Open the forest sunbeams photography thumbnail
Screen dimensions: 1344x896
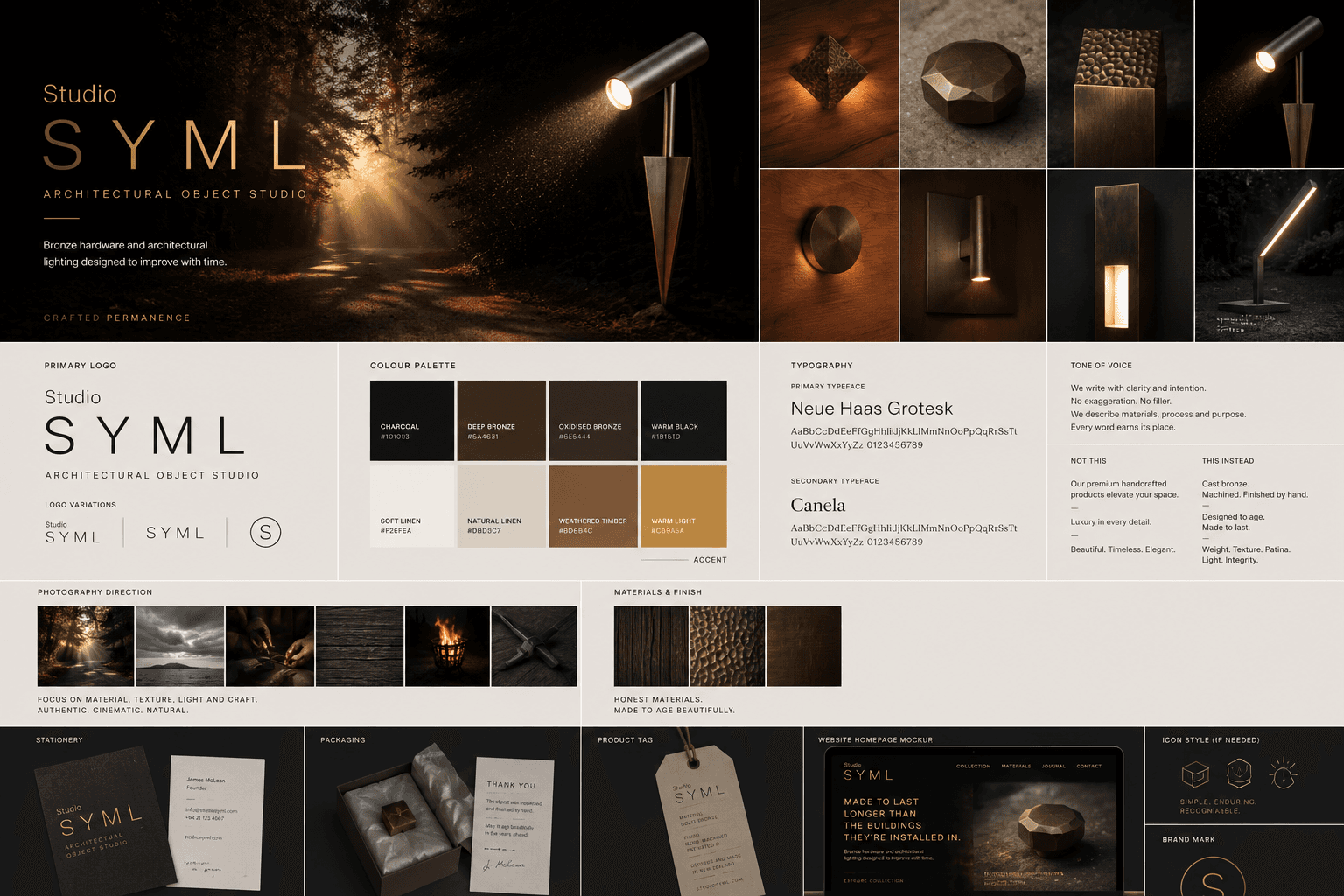86,646
